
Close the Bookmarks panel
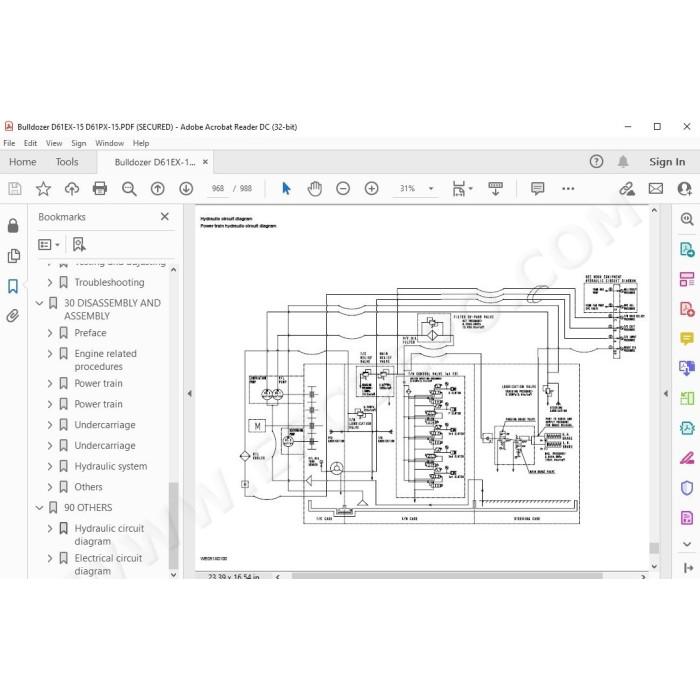pos(165,217)
